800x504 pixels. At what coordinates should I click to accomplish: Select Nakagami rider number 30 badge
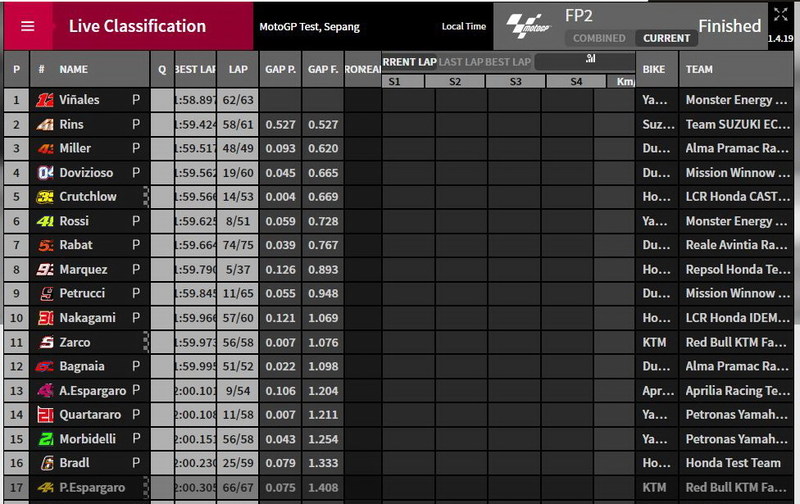[46, 318]
